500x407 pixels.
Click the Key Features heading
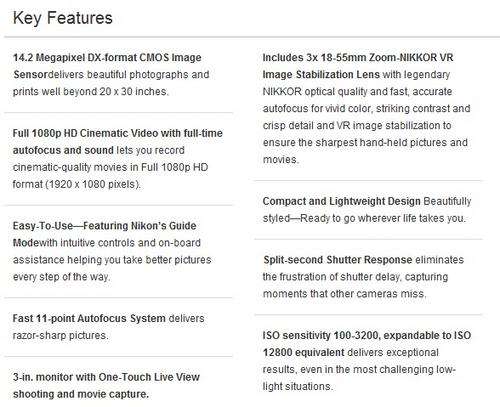pos(63,18)
